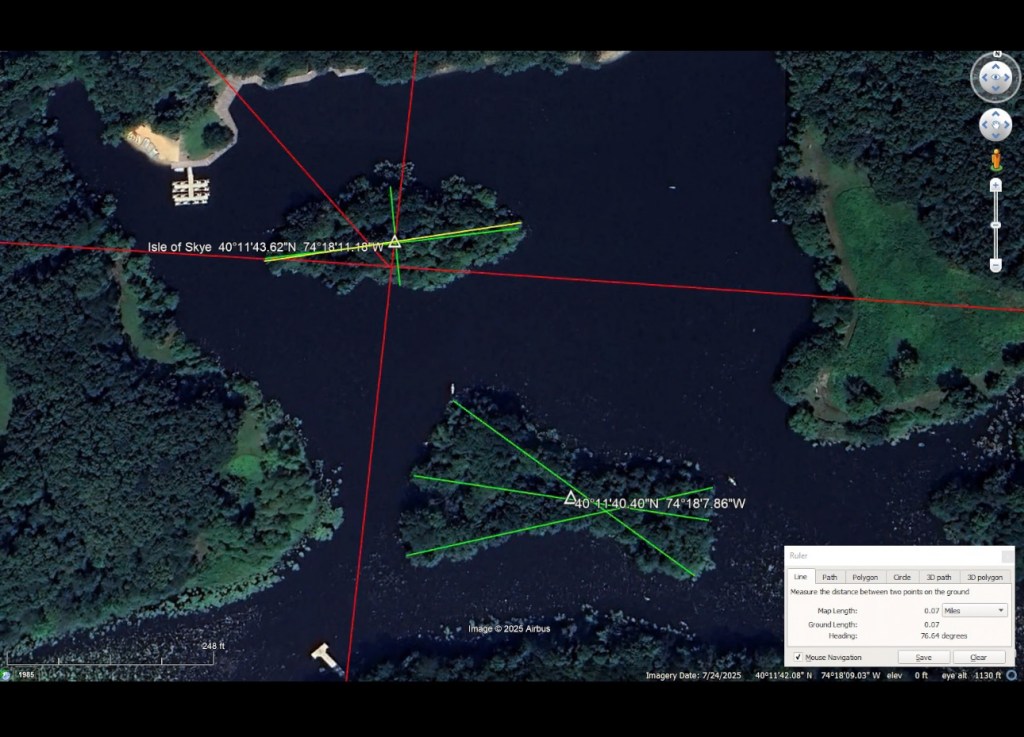This screenshot has width=1024, height=737.
Task: Switch to the Path tab
Action: 830,577
